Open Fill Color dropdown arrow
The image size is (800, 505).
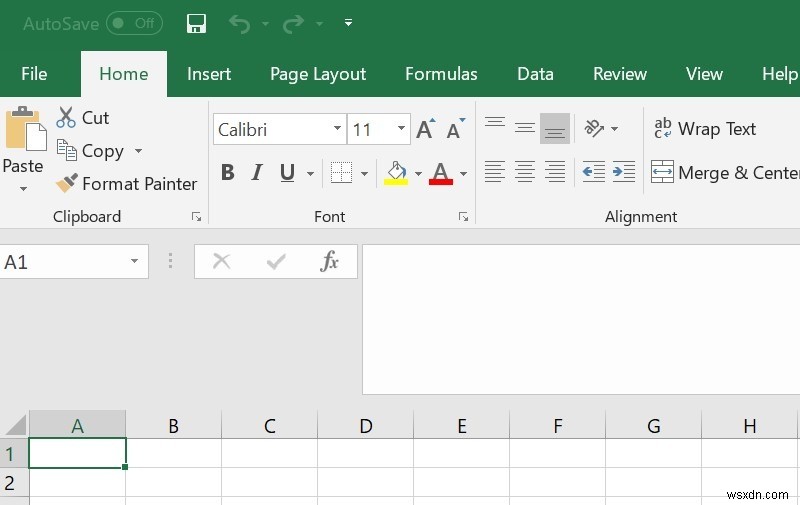pyautogui.click(x=418, y=174)
